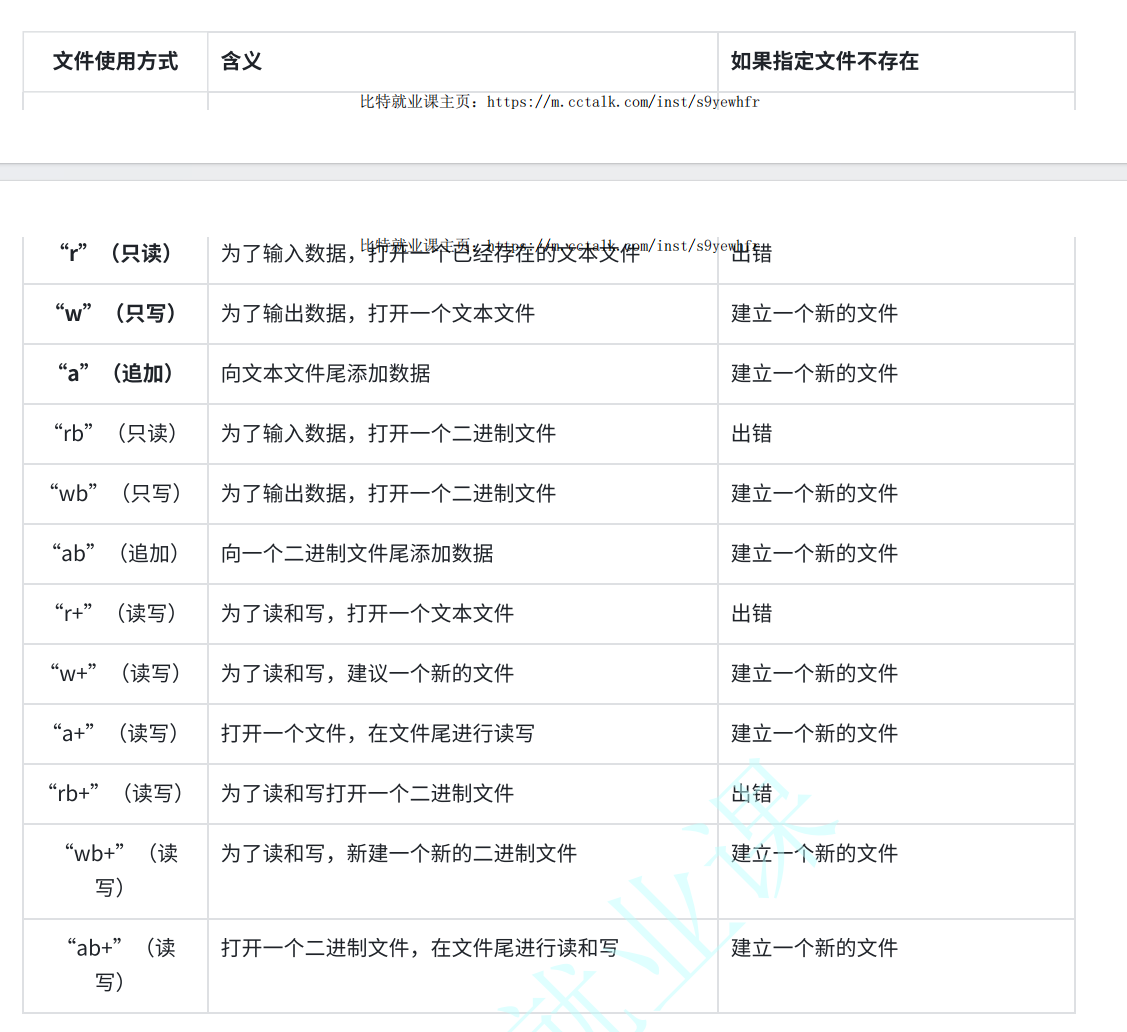Click 建立一个新的文件 in the "wb+" row
Screen dimensions: 1127x1032
[x=814, y=854]
